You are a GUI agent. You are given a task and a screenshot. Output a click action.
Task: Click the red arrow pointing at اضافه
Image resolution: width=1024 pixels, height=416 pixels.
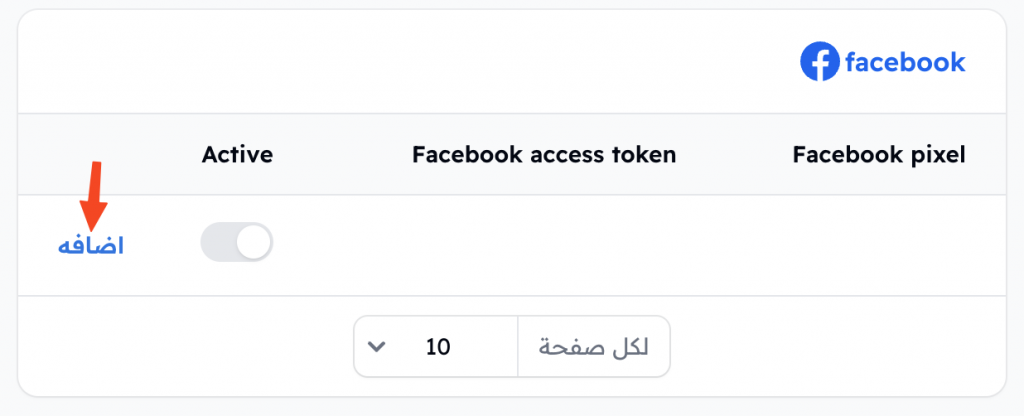coord(93,195)
